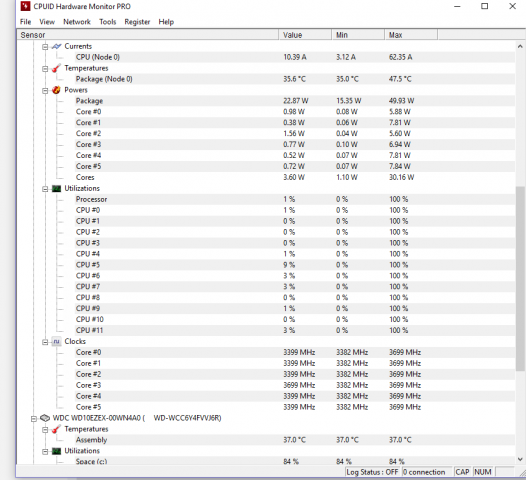The image size is (526, 480).
Task: Click the vertical scrollbar thumb
Action: [520, 278]
